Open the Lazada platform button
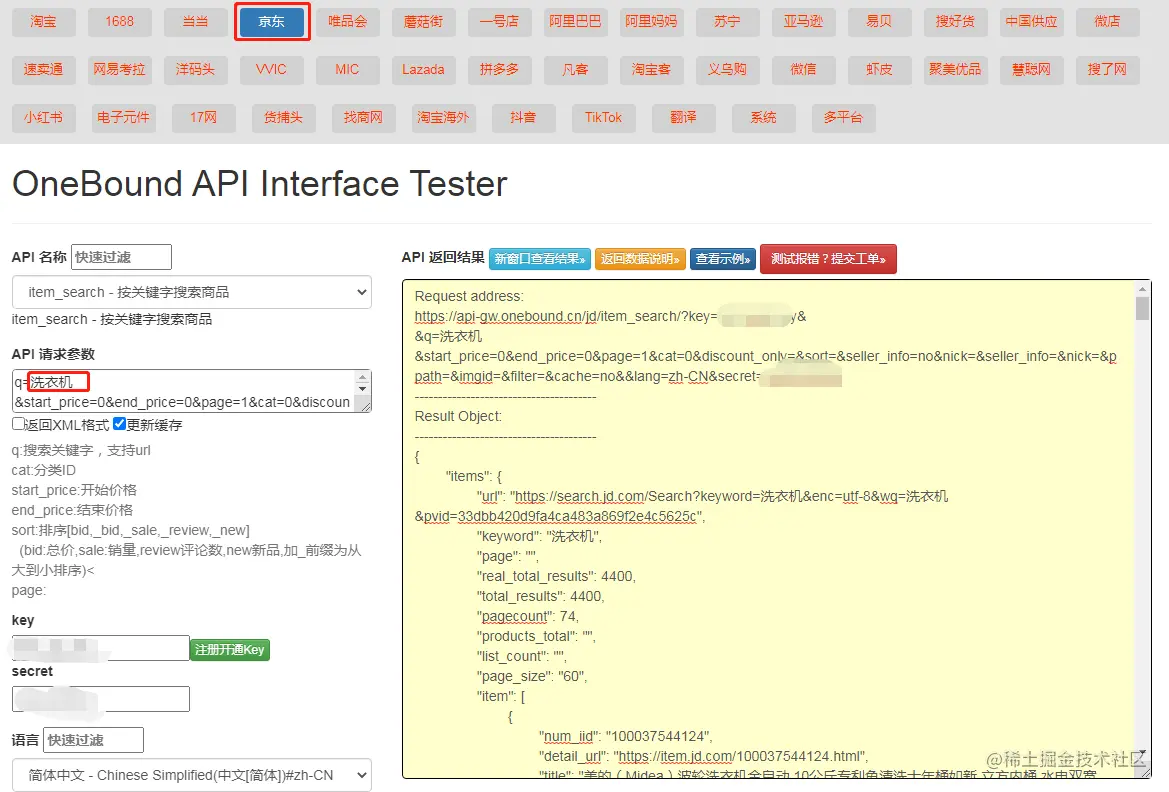 tap(423, 69)
